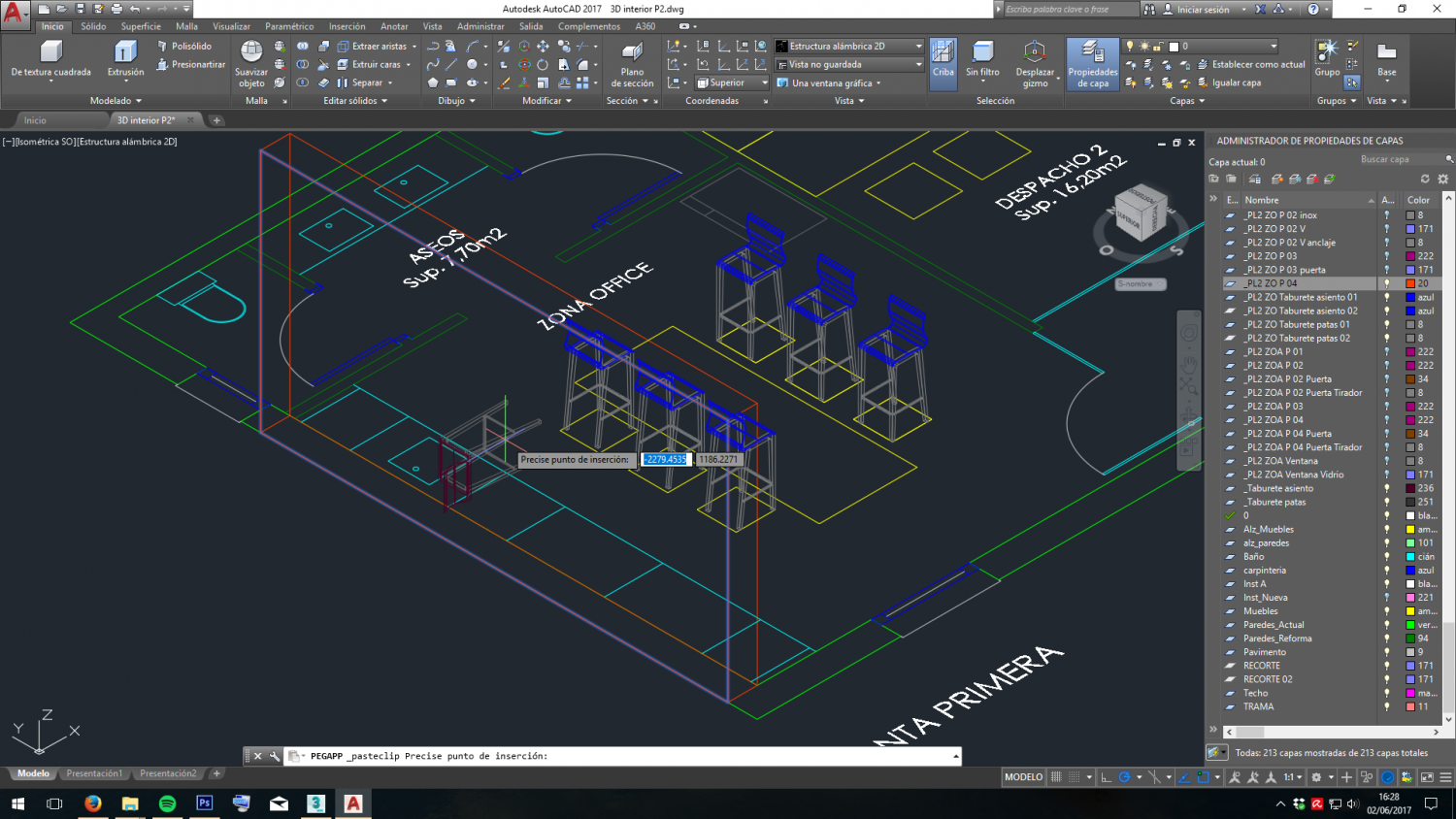
Task: Switch to the Presentación1 layout tab
Action: click(x=94, y=773)
